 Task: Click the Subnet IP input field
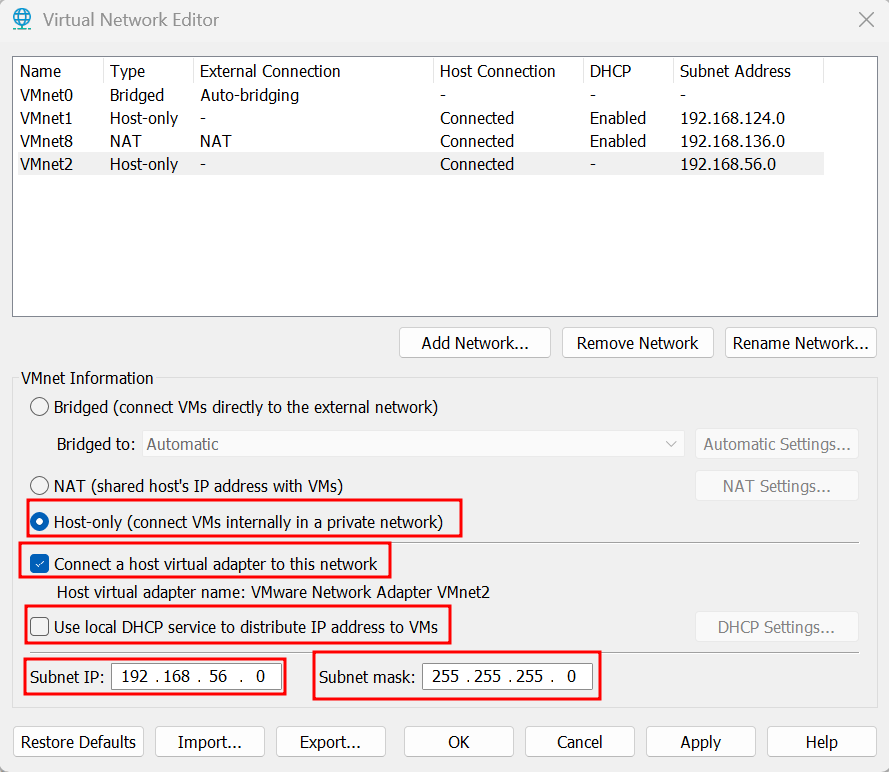point(196,676)
